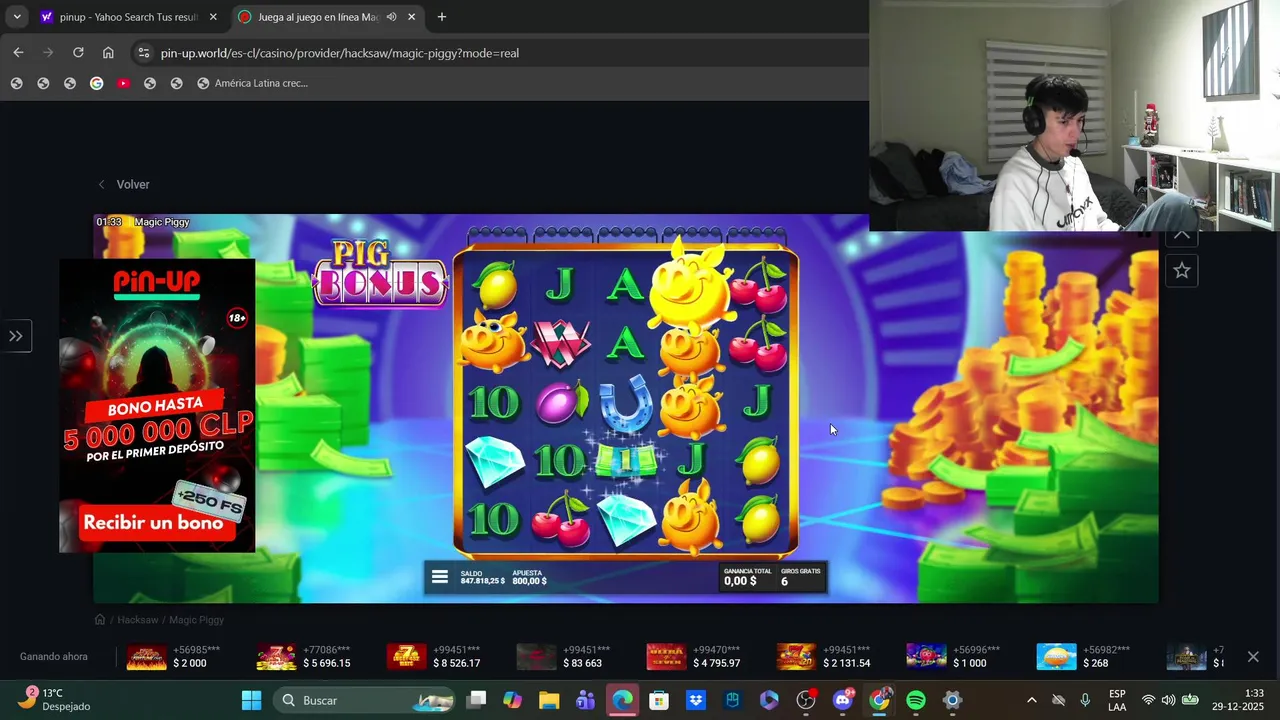Screen dimensions: 1280x720
Task: Open a new browser tab
Action: 442,17
